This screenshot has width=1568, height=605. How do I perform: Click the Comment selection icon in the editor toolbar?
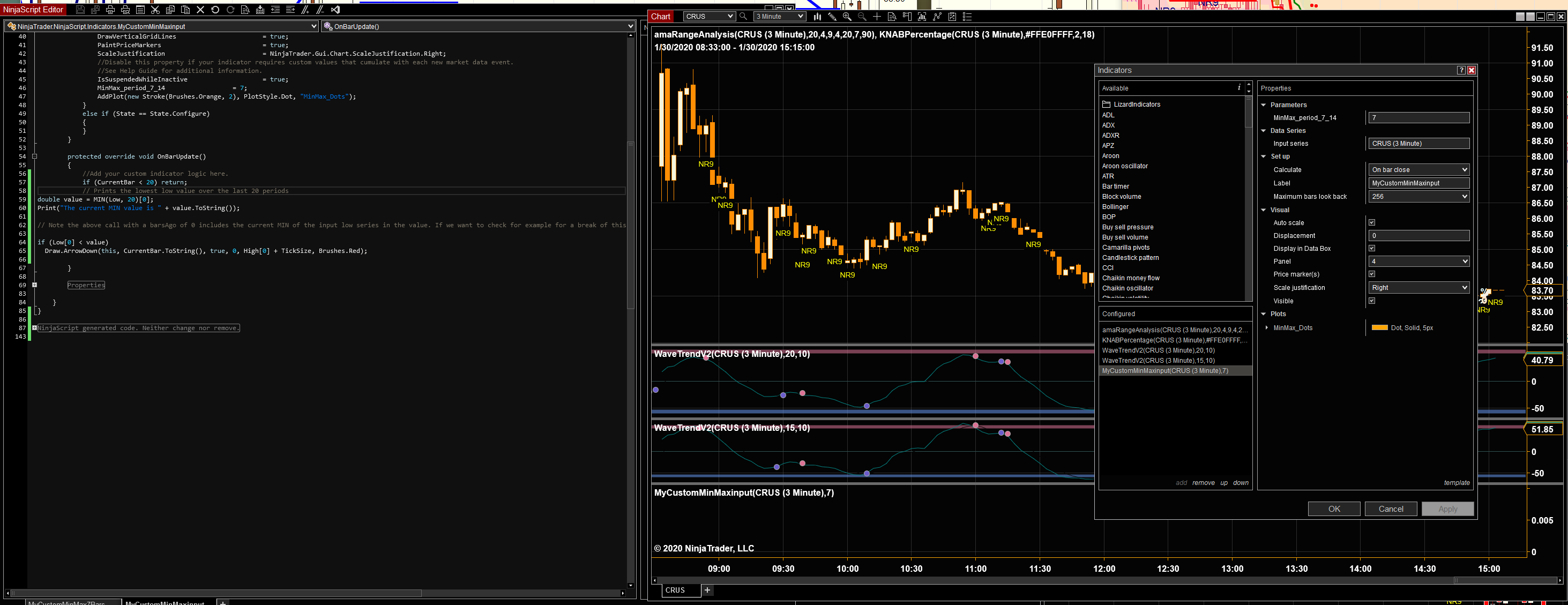point(305,10)
